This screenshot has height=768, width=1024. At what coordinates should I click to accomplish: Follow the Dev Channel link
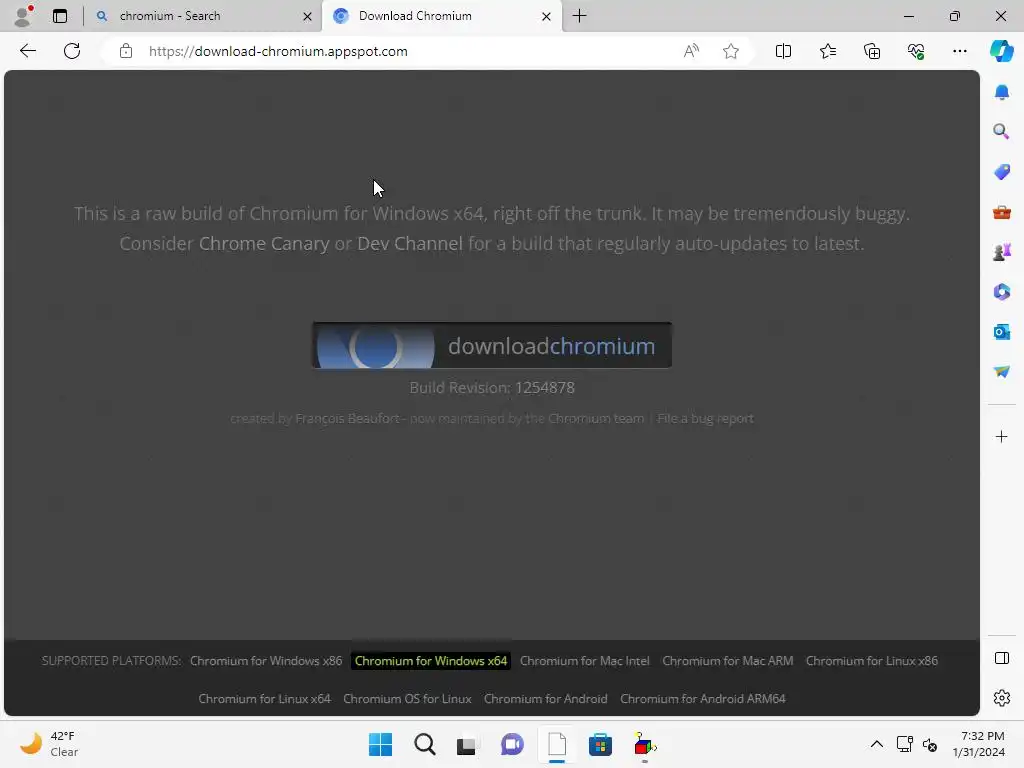[x=409, y=244]
